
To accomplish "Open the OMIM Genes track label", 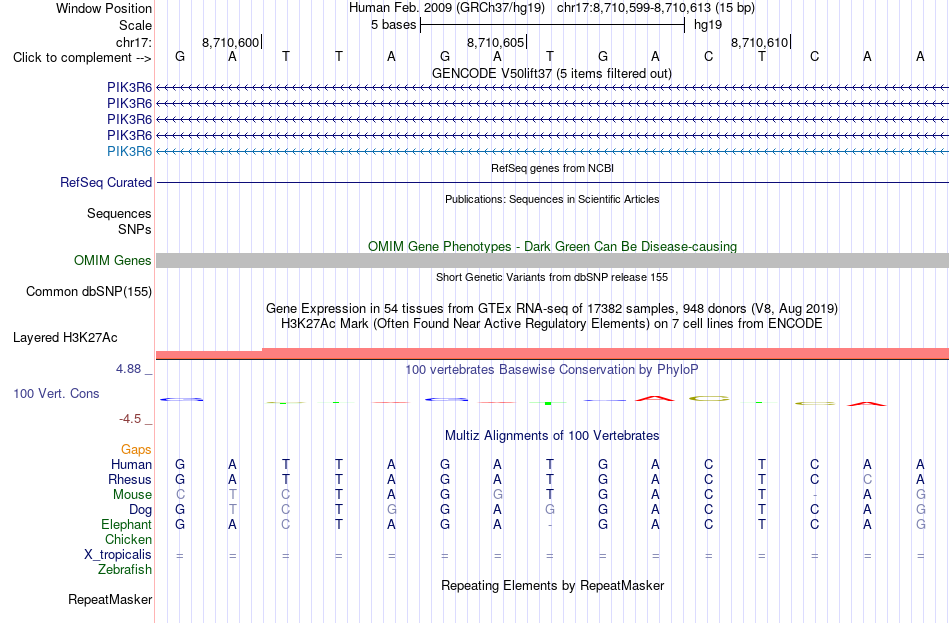I will point(113,261).
